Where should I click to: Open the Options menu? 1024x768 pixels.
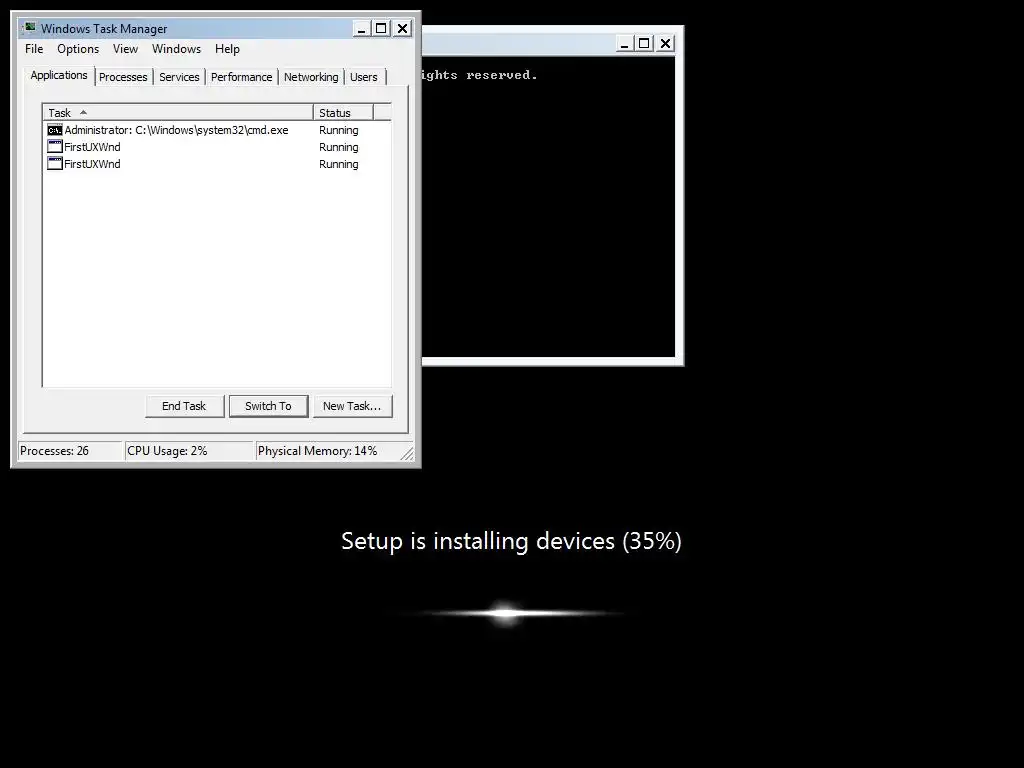pyautogui.click(x=78, y=49)
